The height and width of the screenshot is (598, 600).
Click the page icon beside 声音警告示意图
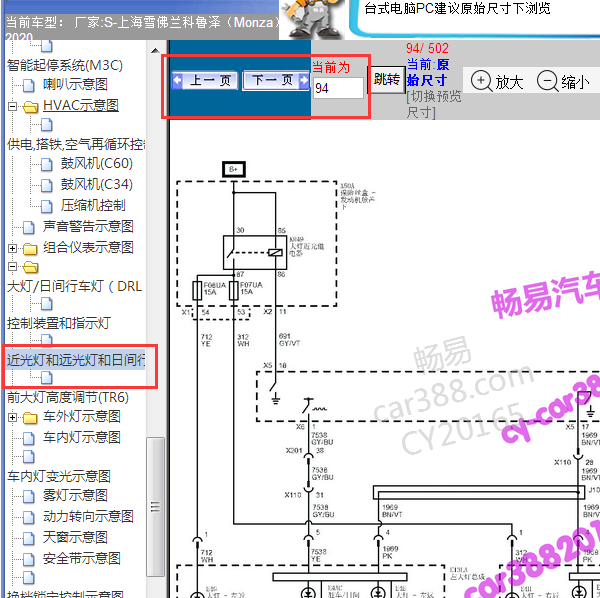[29, 228]
